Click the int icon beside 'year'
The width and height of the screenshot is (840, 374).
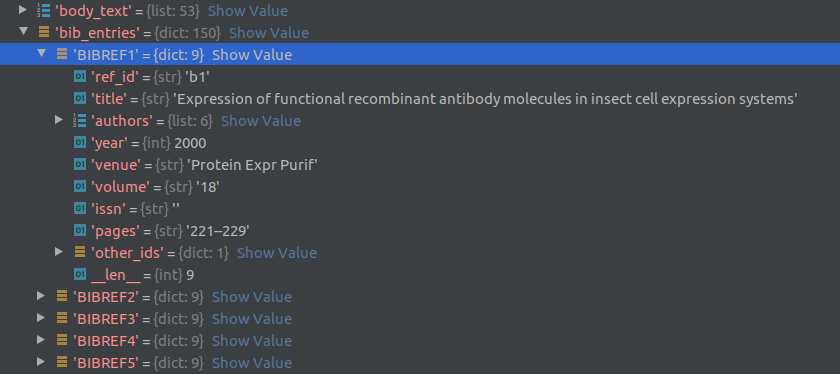click(79, 143)
